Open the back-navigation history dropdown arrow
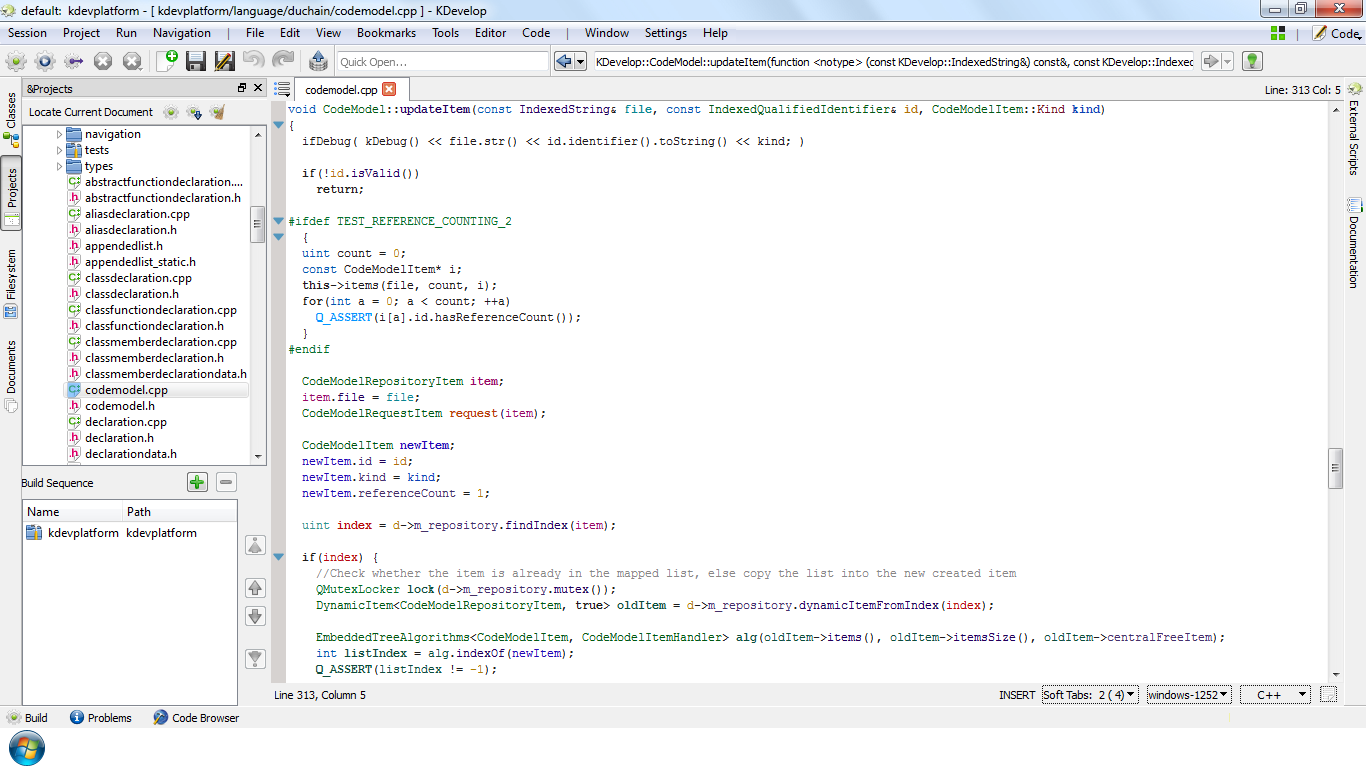1366x767 pixels. (x=581, y=61)
